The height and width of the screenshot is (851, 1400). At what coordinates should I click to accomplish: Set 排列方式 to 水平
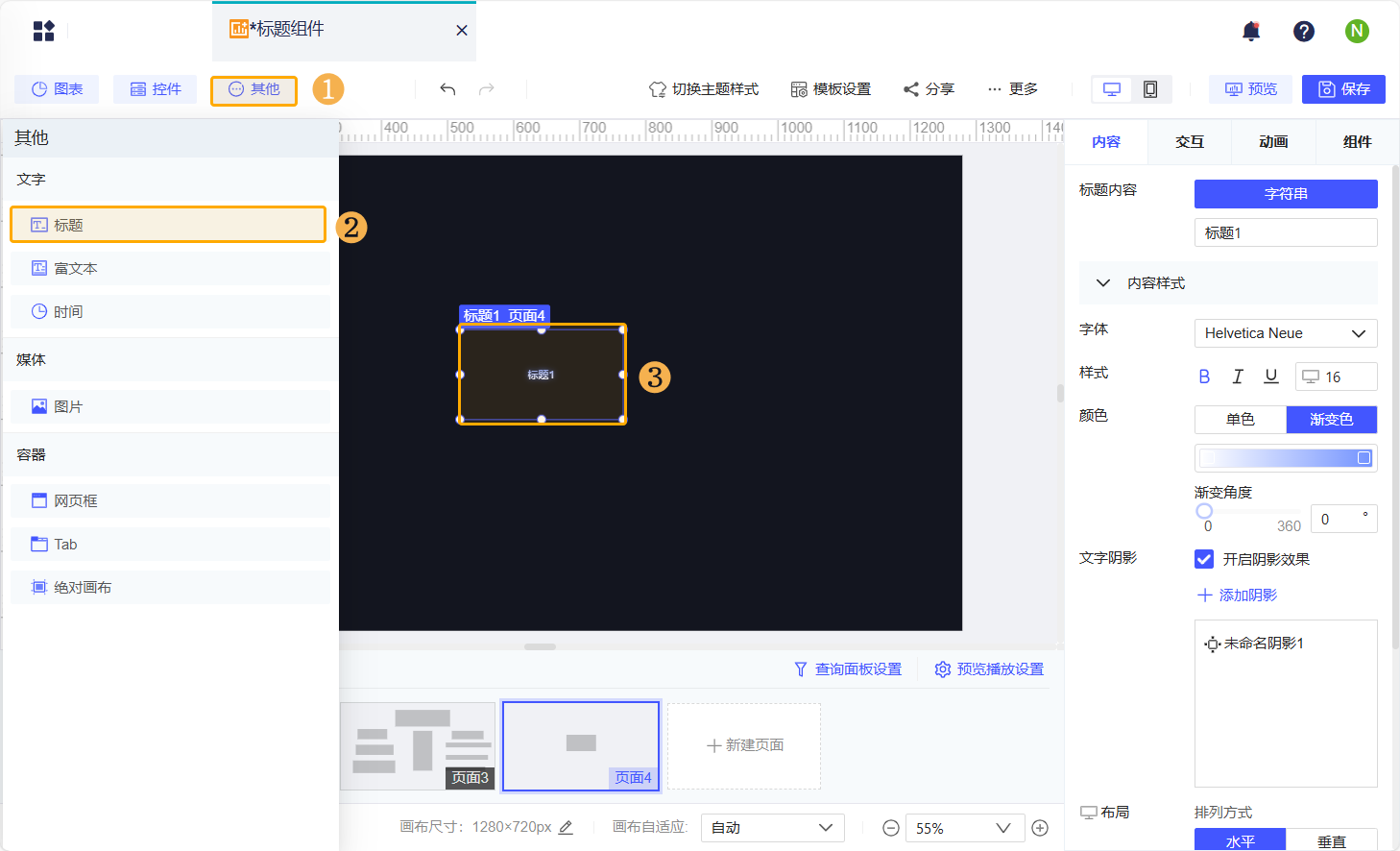tap(1240, 840)
